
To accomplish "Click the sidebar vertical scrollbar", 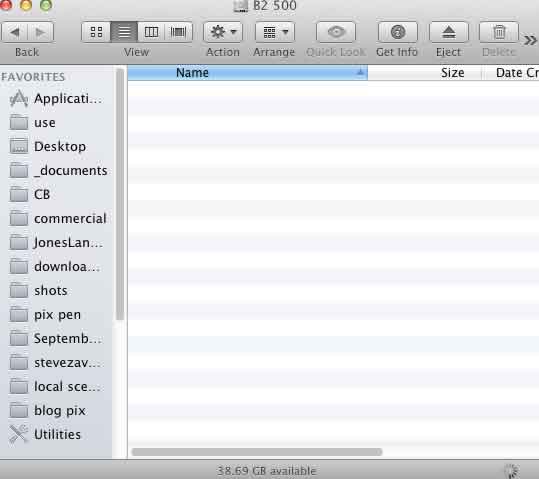I will tap(120, 194).
